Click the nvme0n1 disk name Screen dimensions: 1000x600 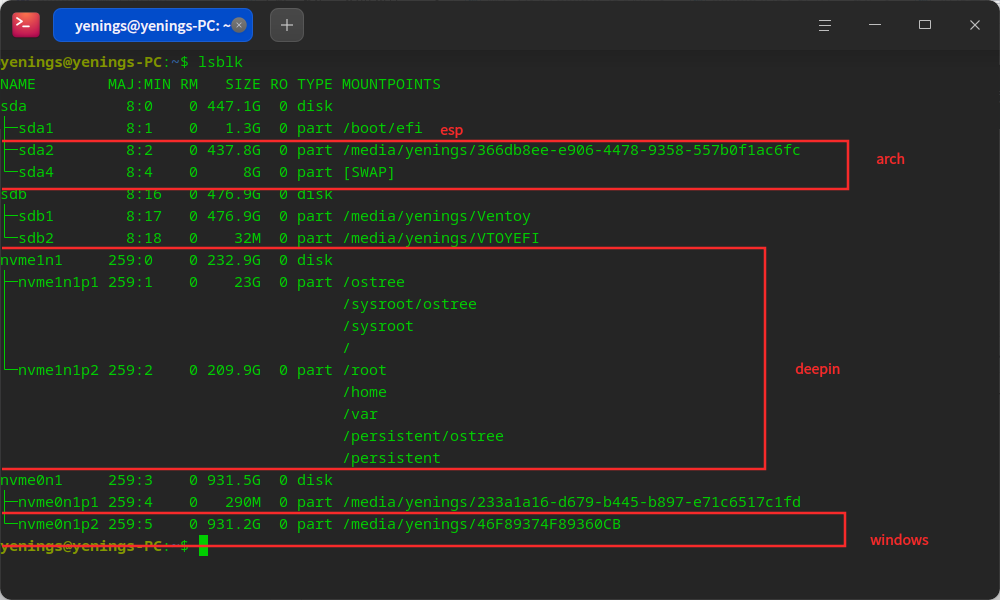coord(31,480)
